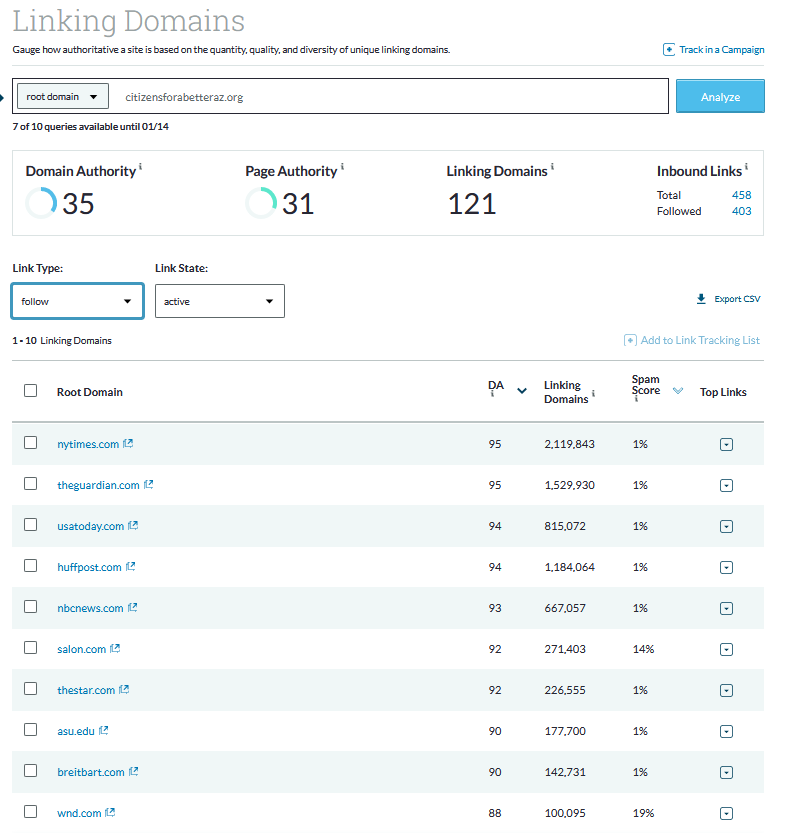Viewport: 785px width, 833px height.
Task: Open the root domain scope dropdown
Action: (x=63, y=96)
